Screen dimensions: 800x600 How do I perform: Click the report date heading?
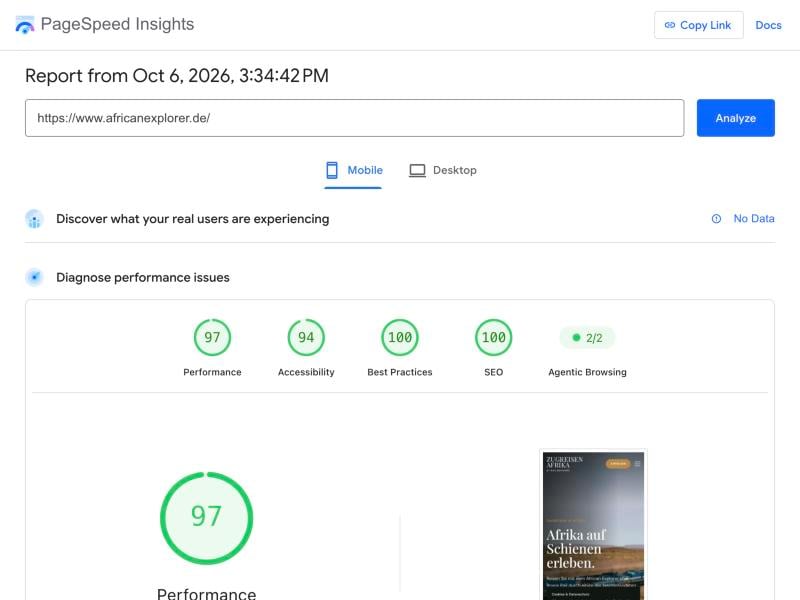(177, 76)
